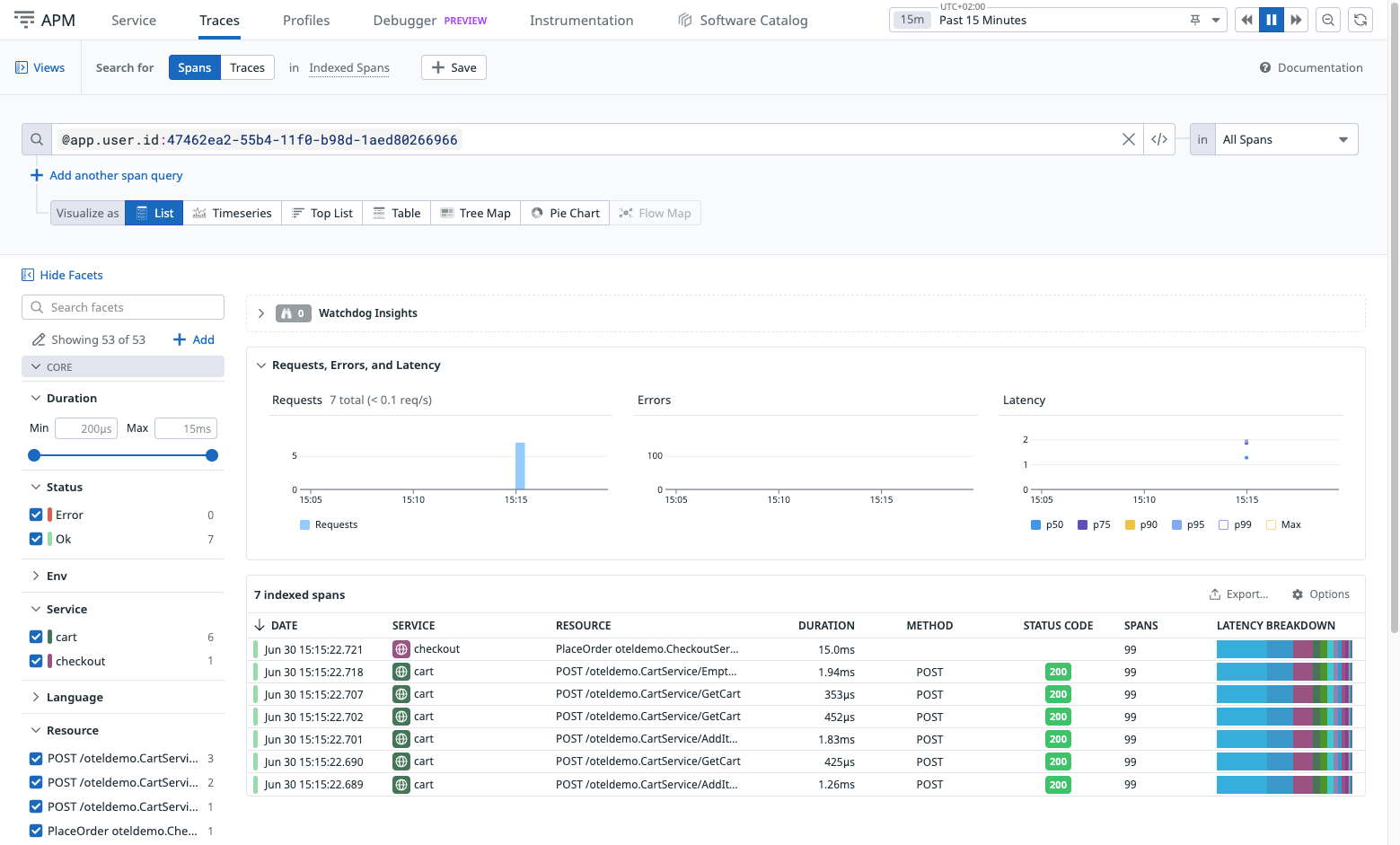Click cart service icon in 15:15:22.689 row

401,784
